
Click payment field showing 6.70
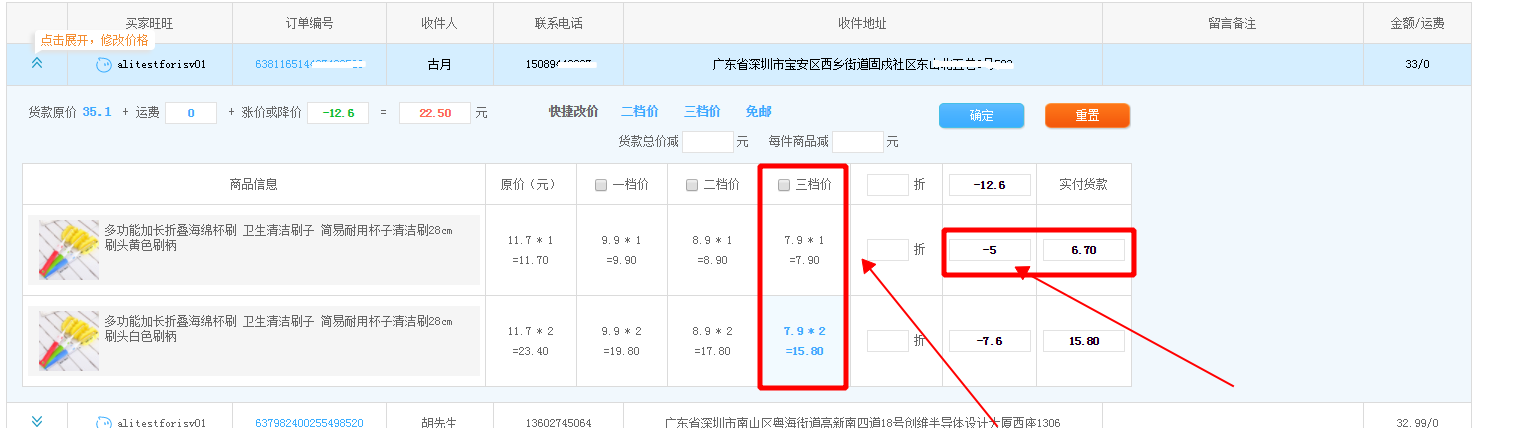(1083, 250)
